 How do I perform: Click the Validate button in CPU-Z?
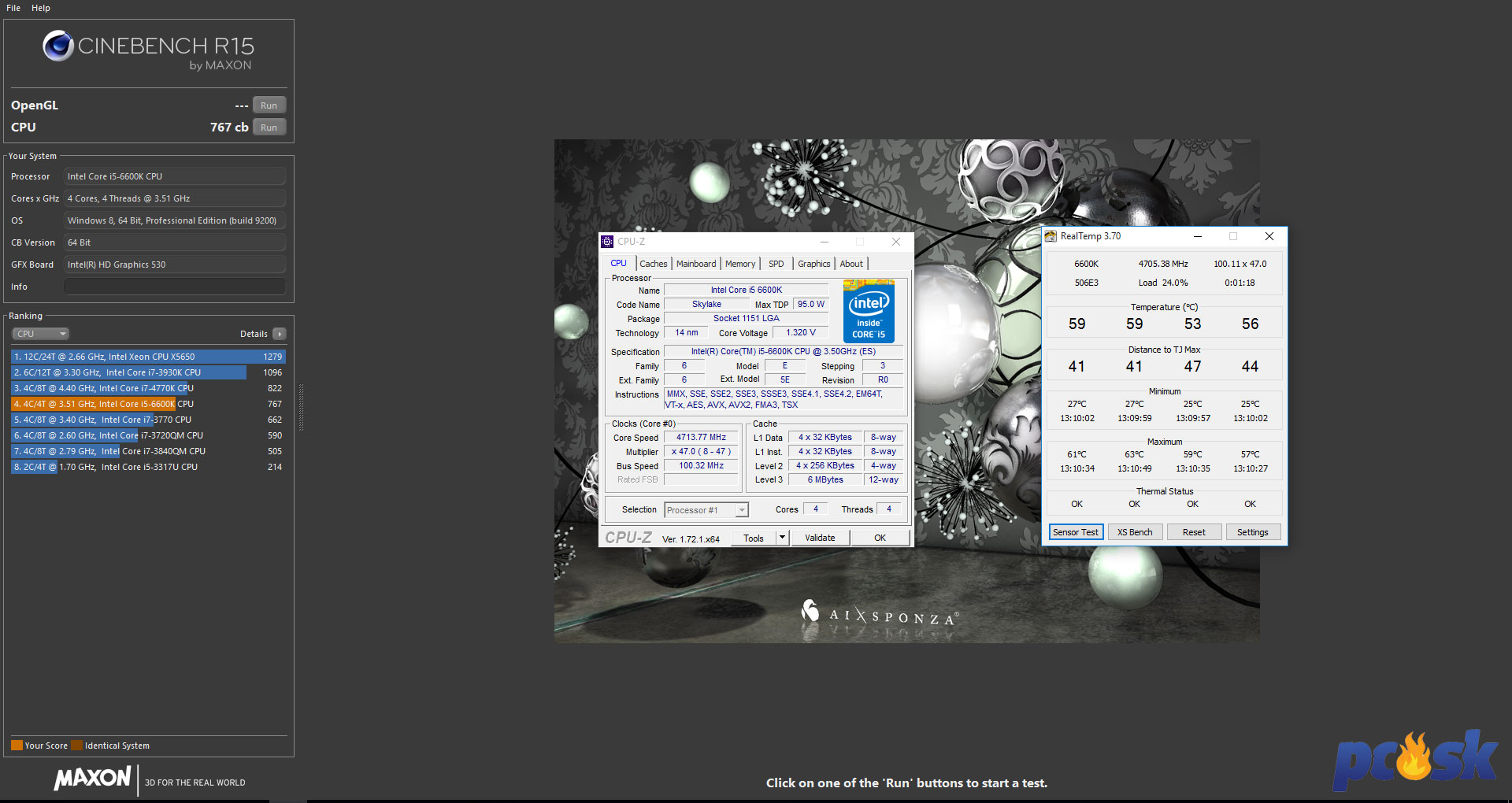tap(820, 538)
